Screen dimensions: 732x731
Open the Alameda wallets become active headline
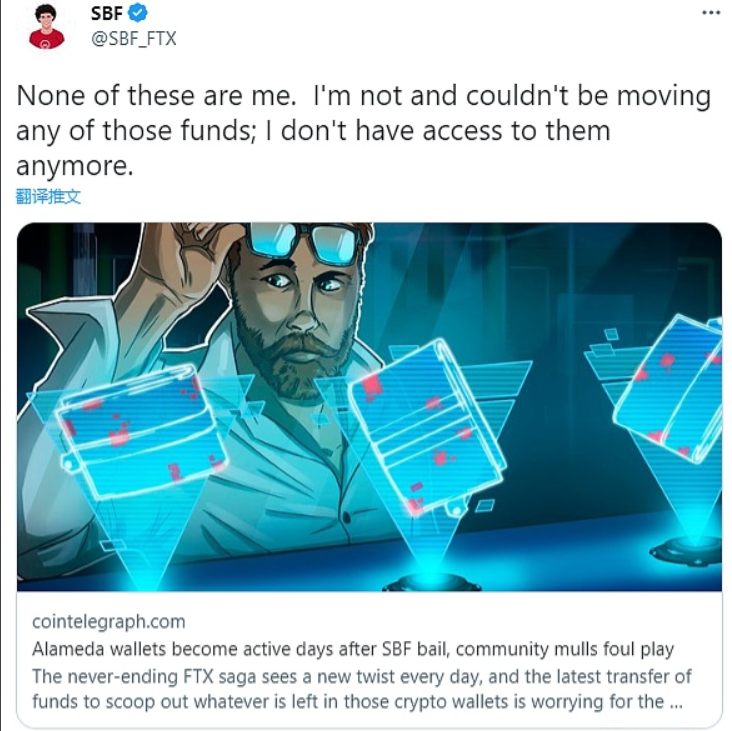point(353,649)
